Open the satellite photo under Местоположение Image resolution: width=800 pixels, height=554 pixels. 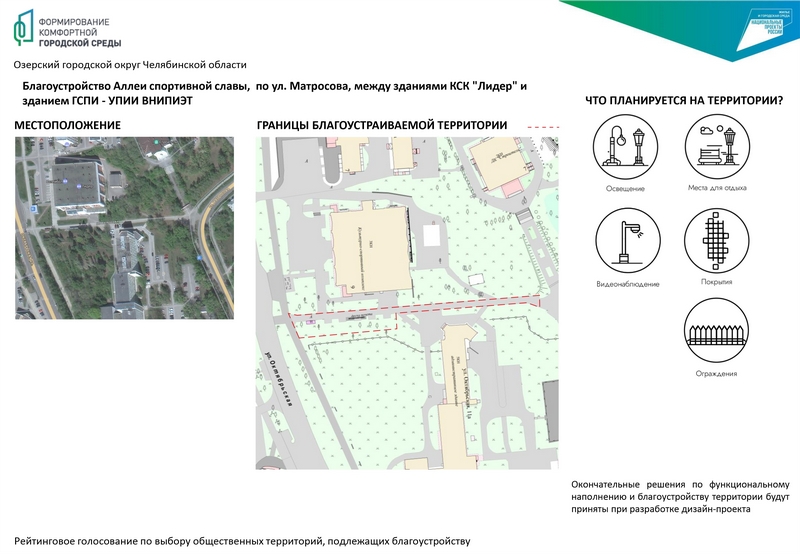click(124, 227)
